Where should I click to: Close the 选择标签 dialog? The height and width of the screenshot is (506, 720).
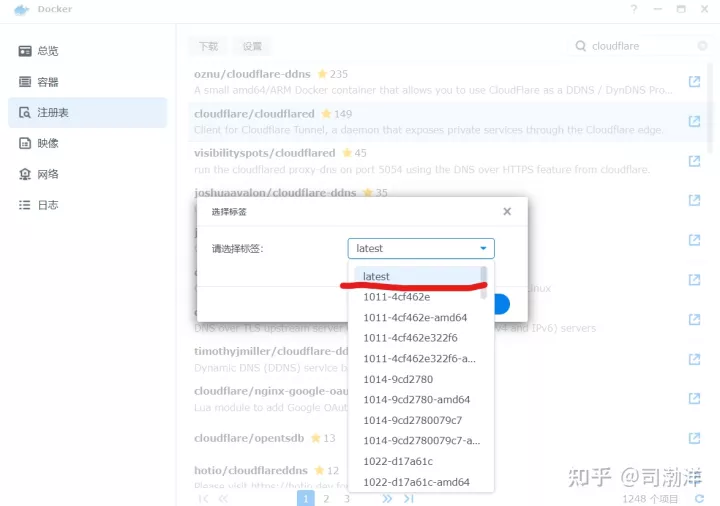click(x=507, y=212)
